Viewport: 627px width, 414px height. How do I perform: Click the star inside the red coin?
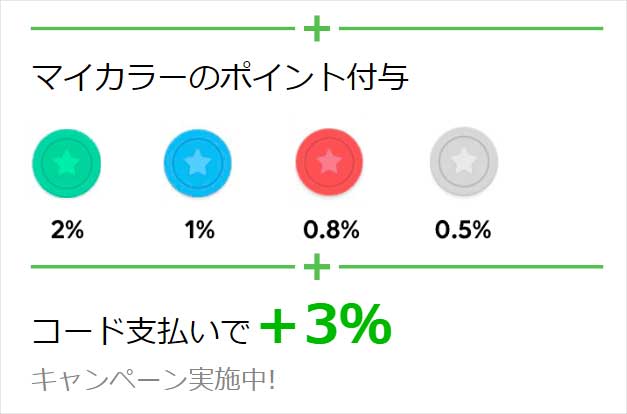(329, 162)
